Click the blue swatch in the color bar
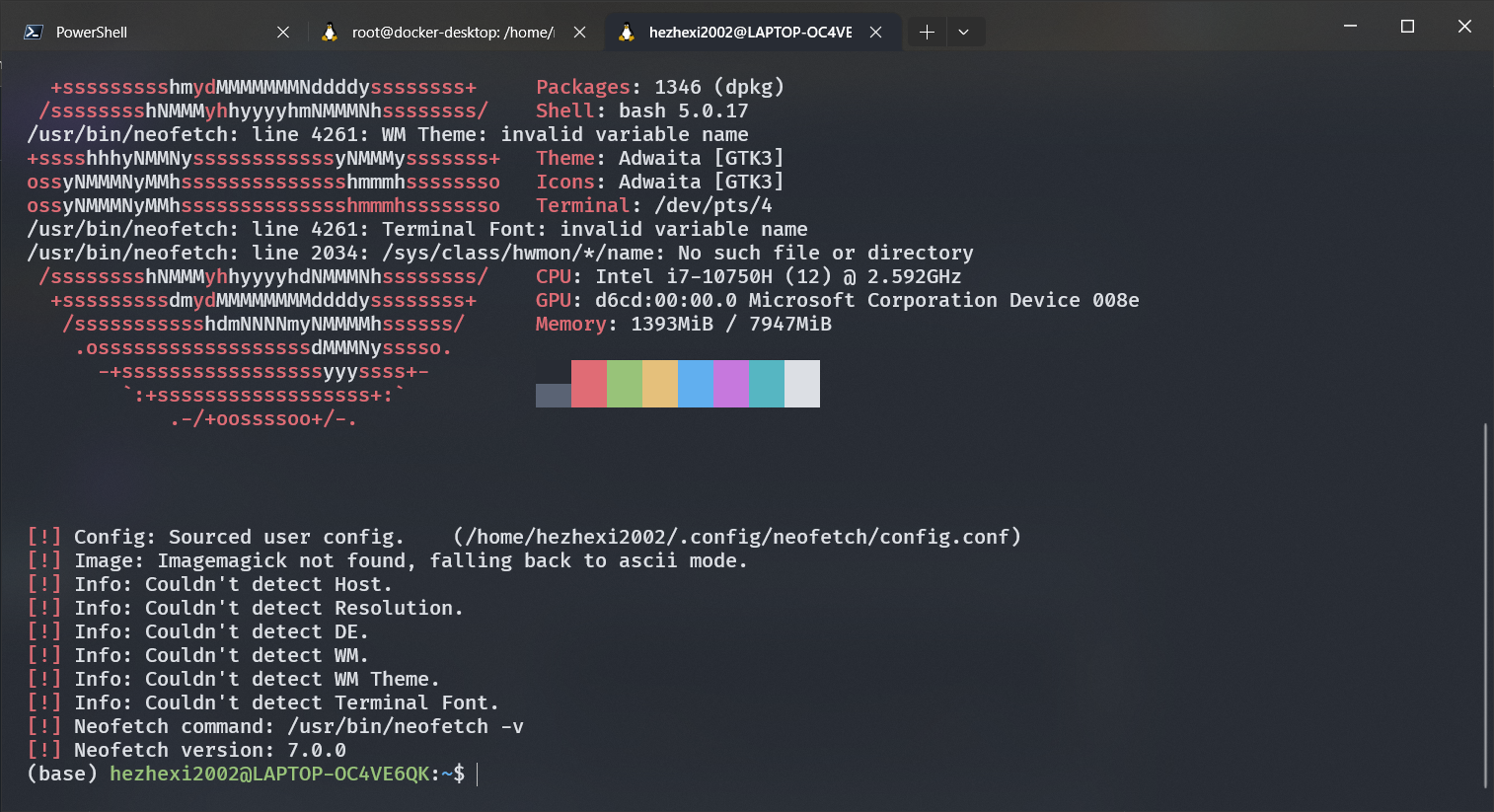Image resolution: width=1494 pixels, height=812 pixels. (696, 384)
